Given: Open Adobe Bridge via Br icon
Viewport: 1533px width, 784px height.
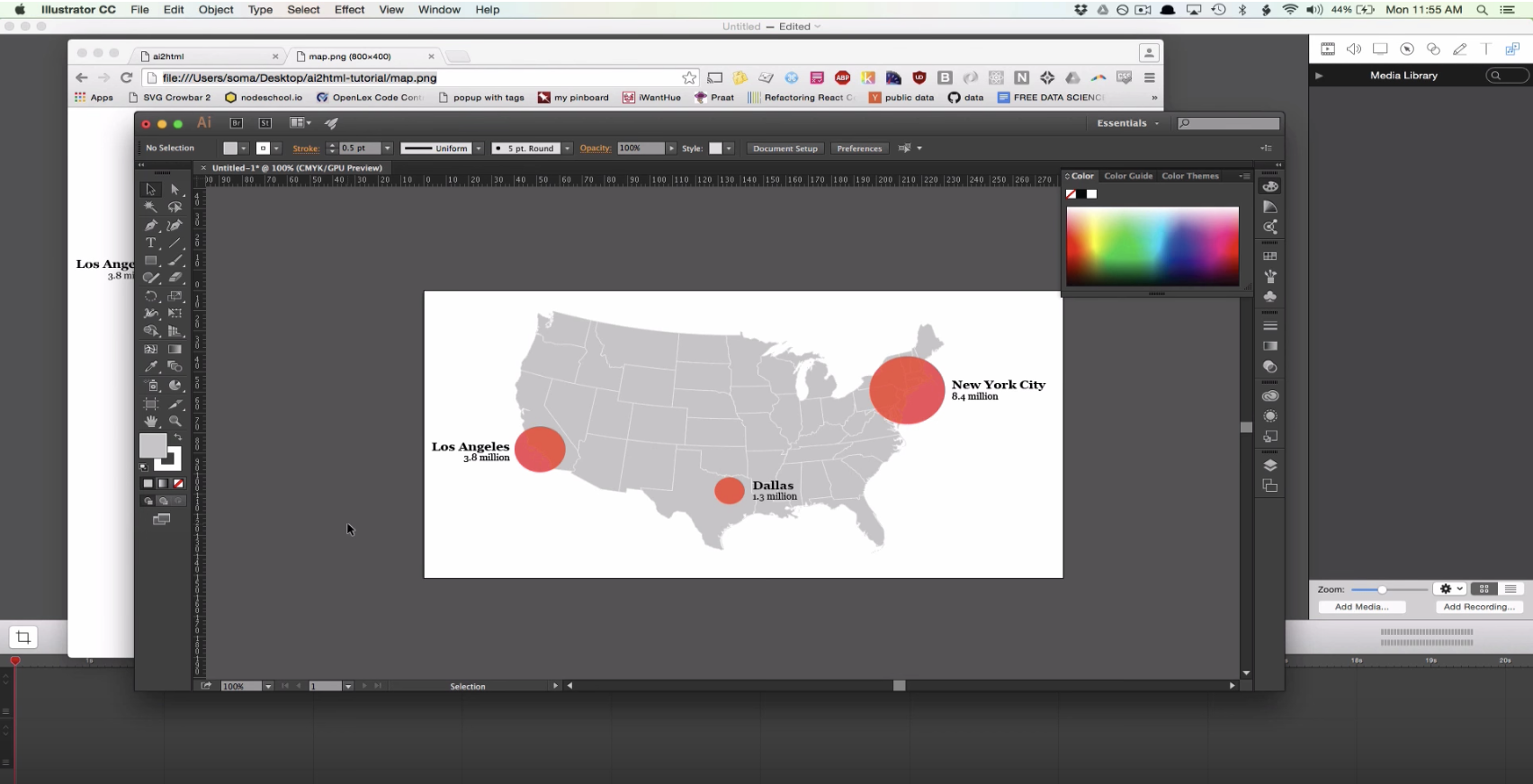Looking at the screenshot, I should click(237, 123).
